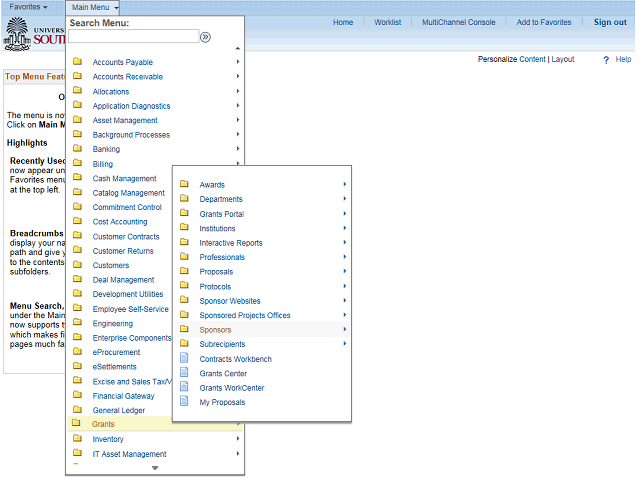Viewport: 640px width, 480px height.
Task: Click the Grants Center page icon
Action: [183, 373]
